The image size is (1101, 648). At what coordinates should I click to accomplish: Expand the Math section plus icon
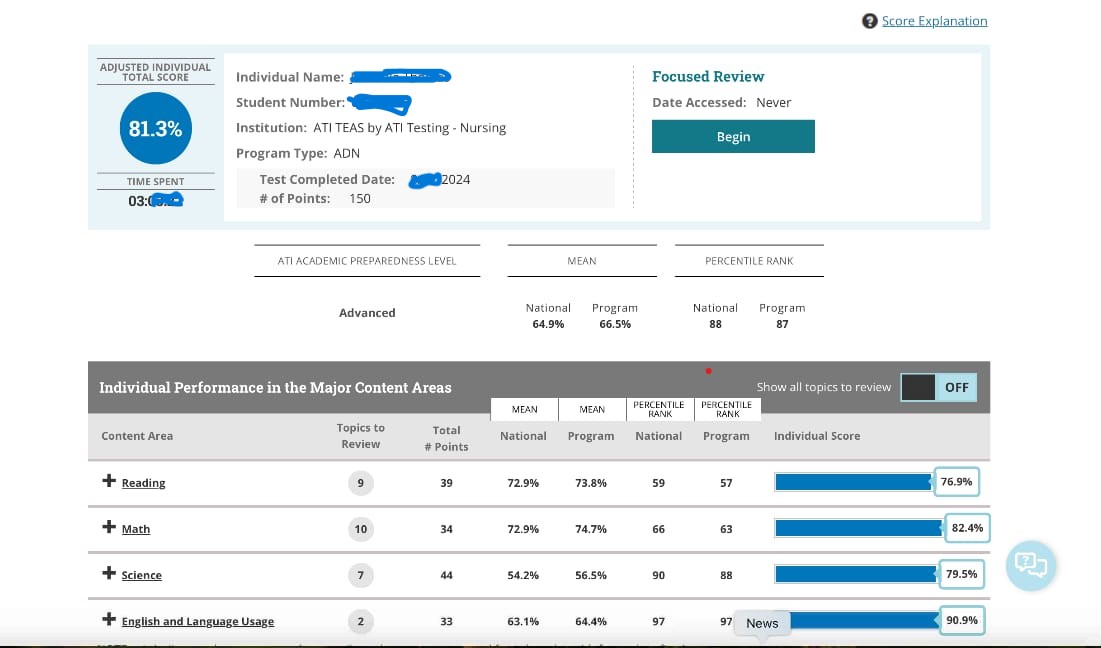pos(109,527)
